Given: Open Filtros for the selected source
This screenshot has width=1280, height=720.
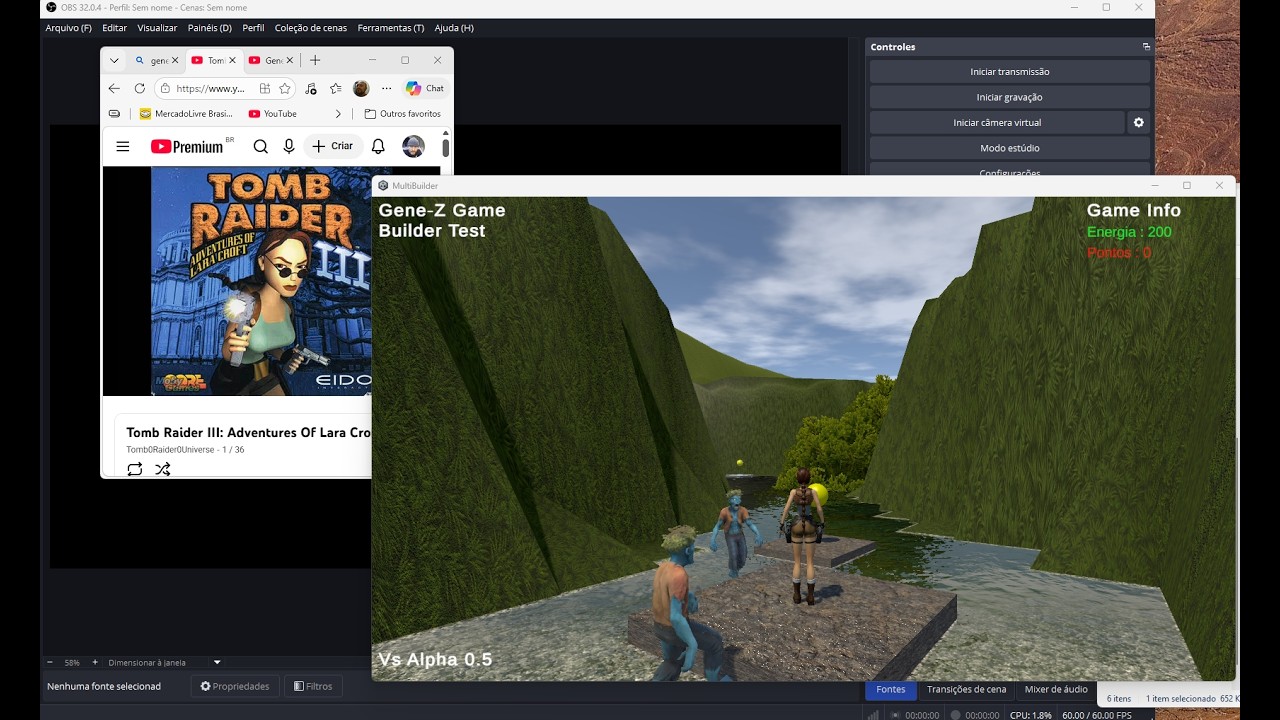Looking at the screenshot, I should 313,686.
